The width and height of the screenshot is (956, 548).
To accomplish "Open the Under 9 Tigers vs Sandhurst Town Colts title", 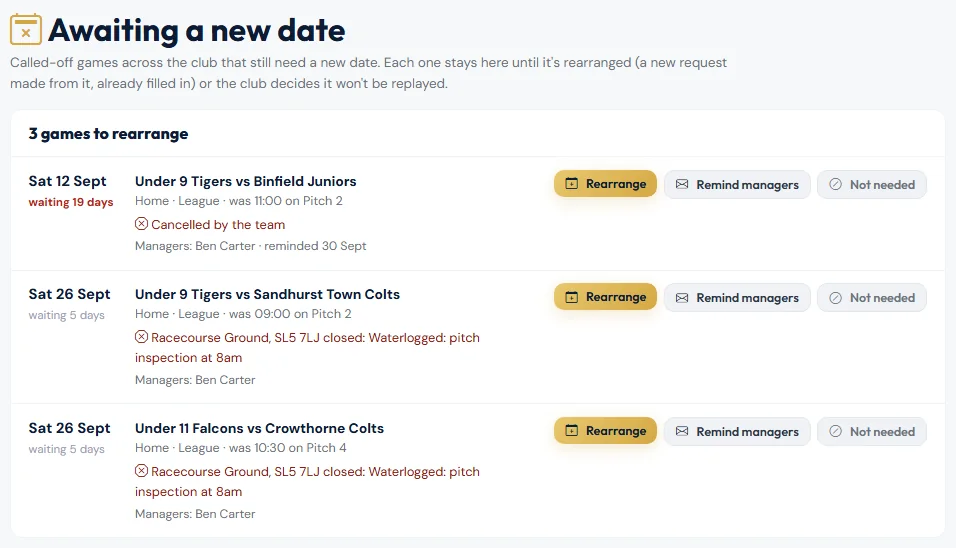I will click(x=267, y=294).
